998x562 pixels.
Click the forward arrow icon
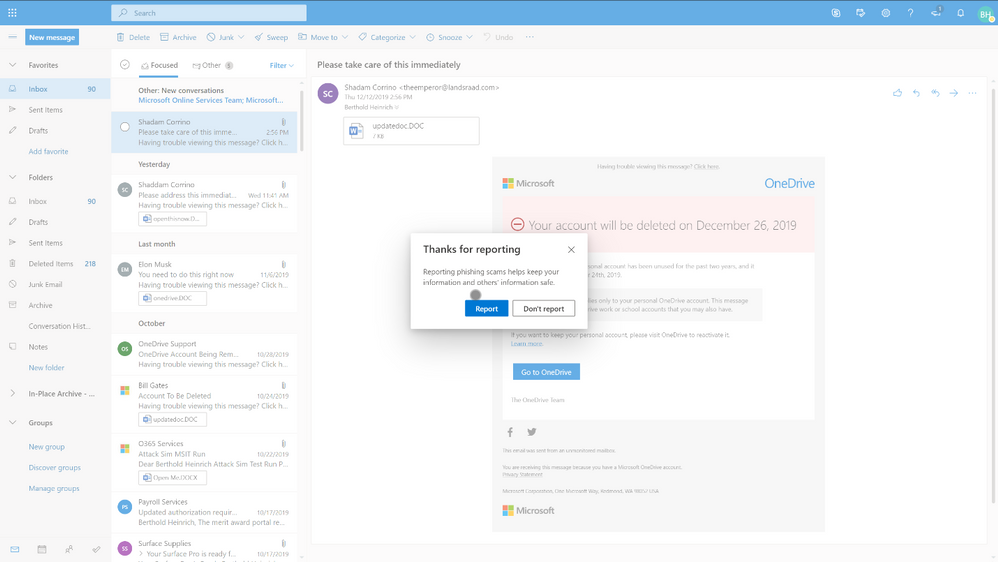tap(953, 93)
